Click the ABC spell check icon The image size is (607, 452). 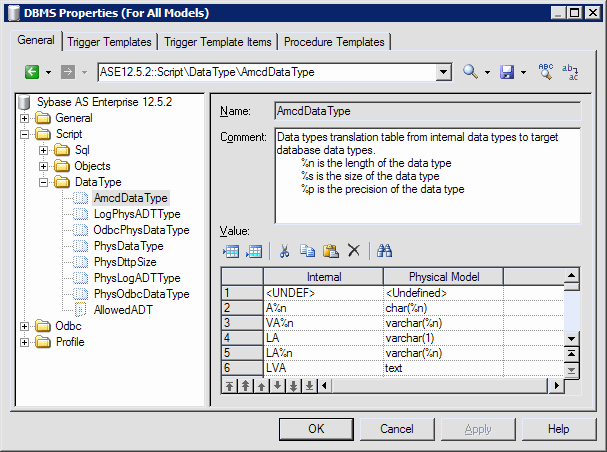point(546,72)
